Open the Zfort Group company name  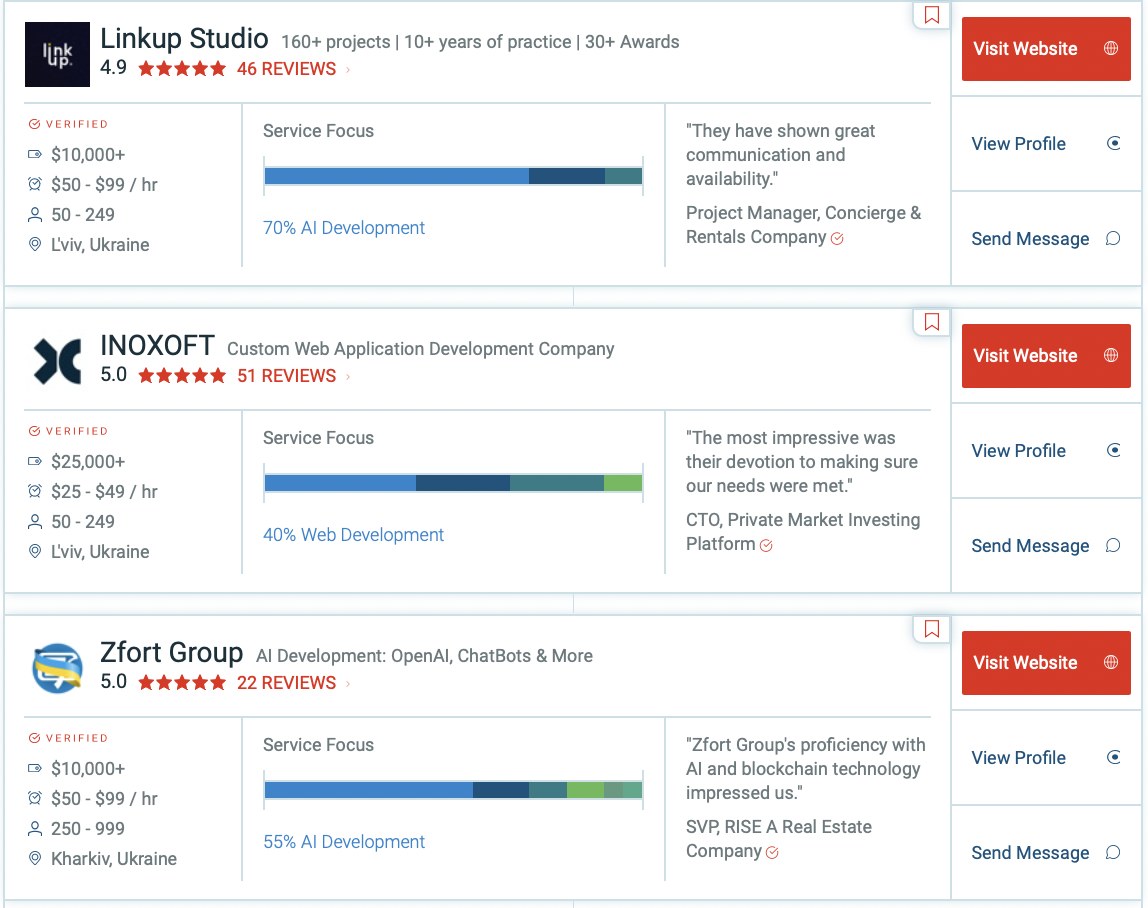171,652
